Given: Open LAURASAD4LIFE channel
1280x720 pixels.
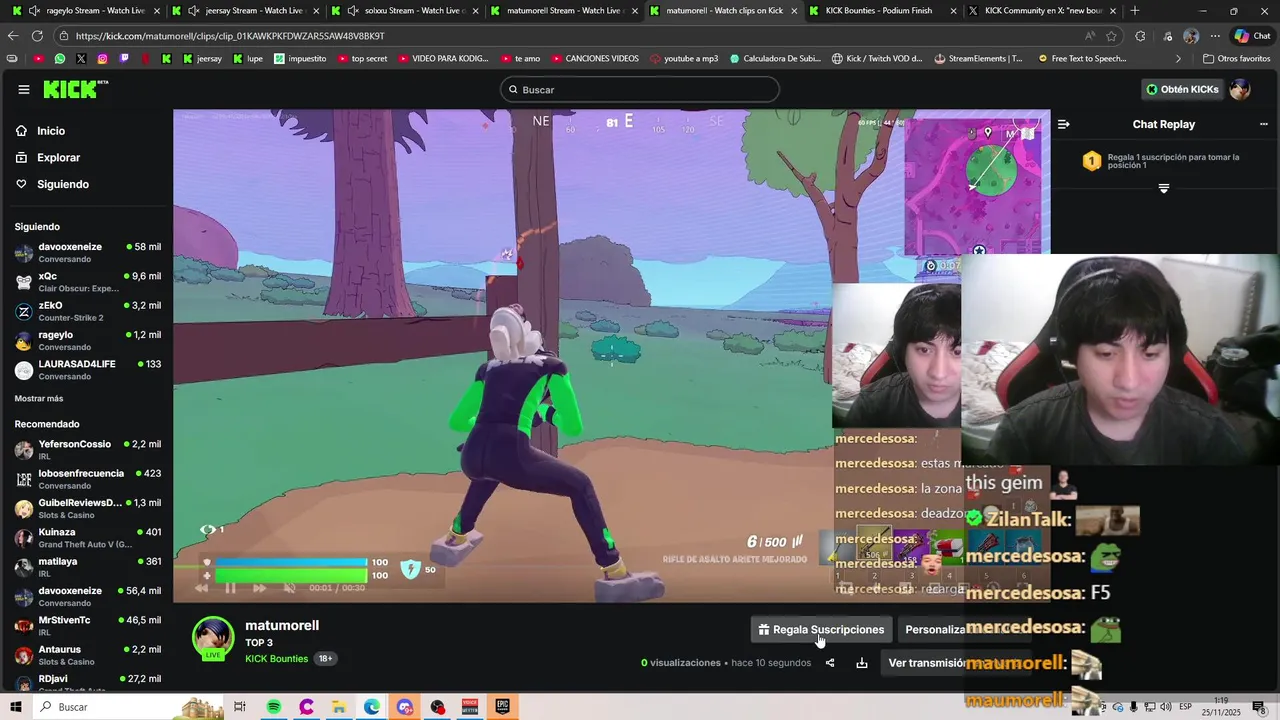Looking at the screenshot, I should tap(87, 370).
